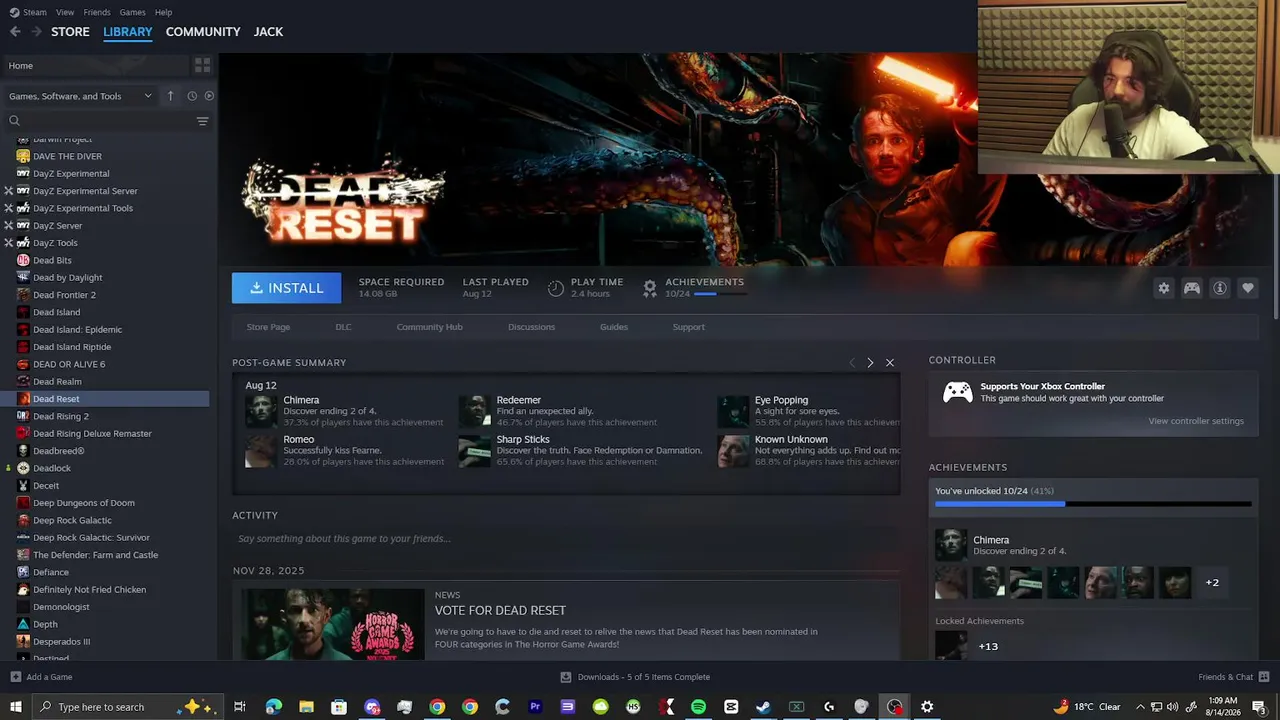Open the DLC link
1280x720 pixels.
coord(343,327)
